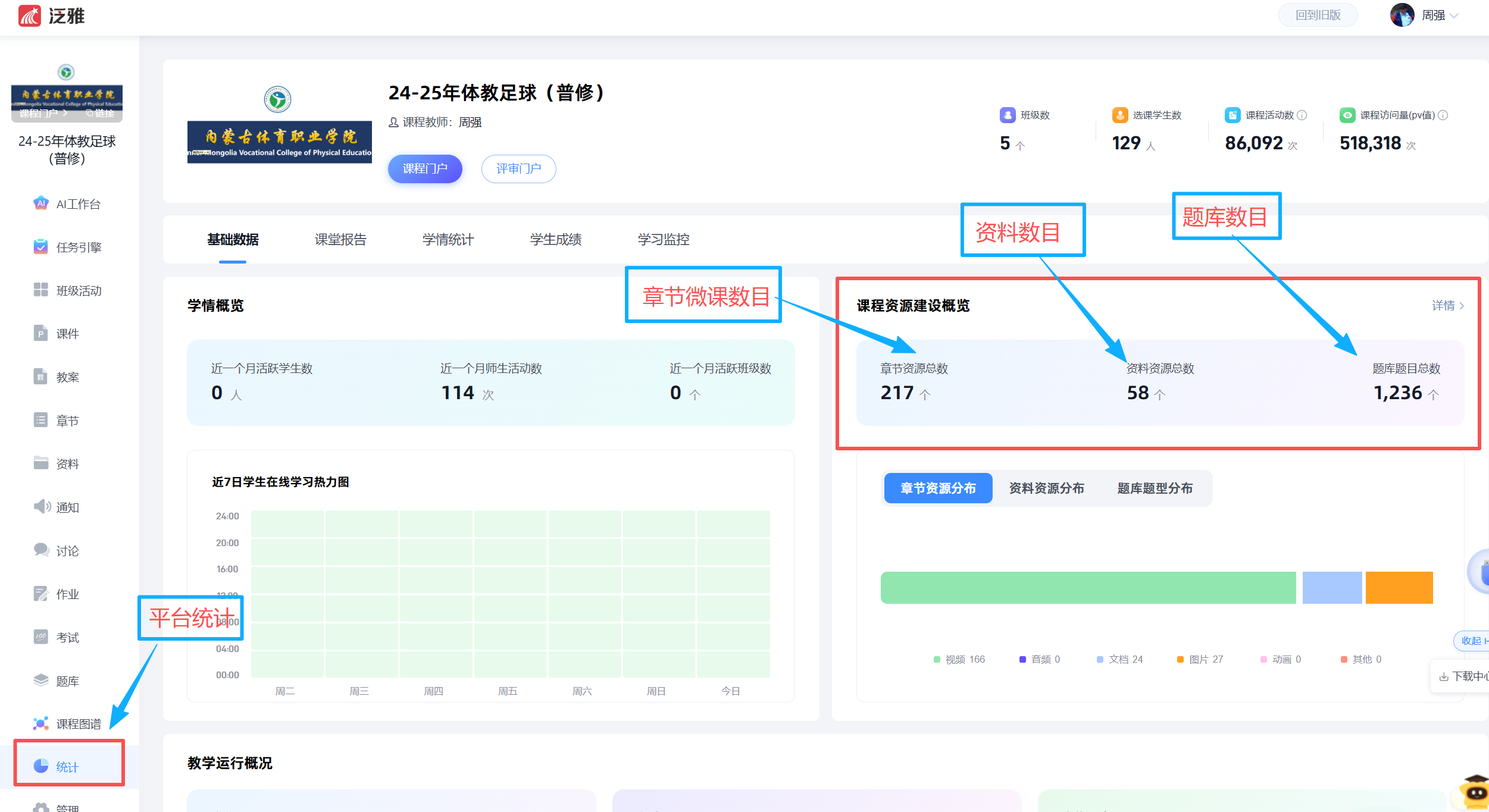Open the AI工作台 sidebar icon

(40, 203)
